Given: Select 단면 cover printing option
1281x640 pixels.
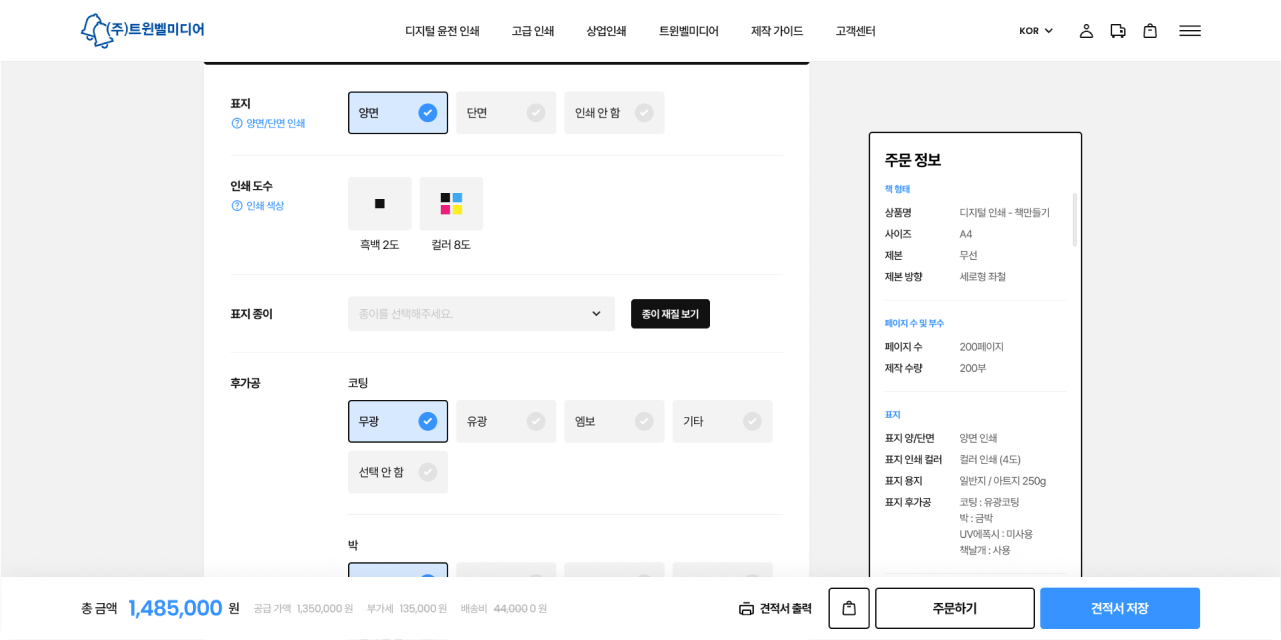Looking at the screenshot, I should click(506, 113).
